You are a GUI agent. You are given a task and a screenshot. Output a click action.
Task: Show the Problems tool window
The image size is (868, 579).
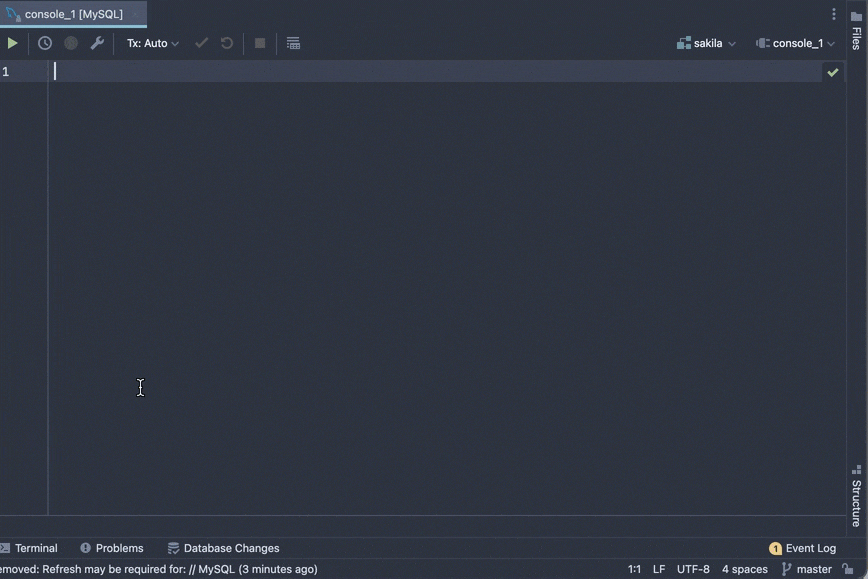point(112,548)
